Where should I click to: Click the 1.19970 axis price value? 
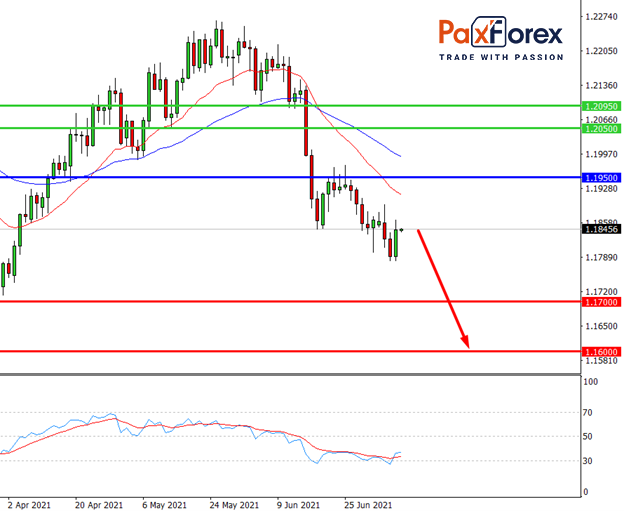coord(601,154)
